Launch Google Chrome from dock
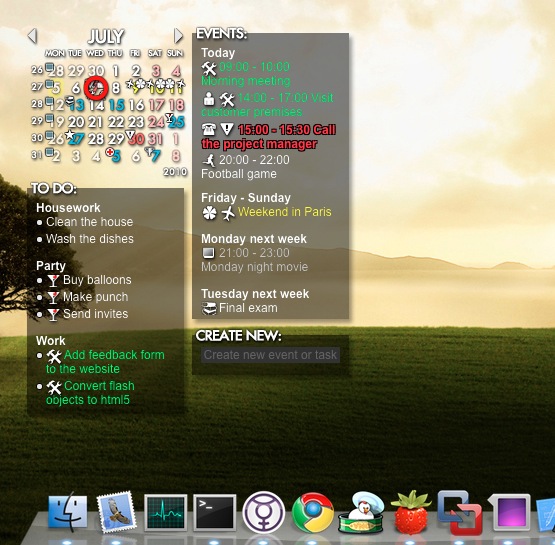Image resolution: width=555 pixels, height=545 pixels. tap(313, 512)
